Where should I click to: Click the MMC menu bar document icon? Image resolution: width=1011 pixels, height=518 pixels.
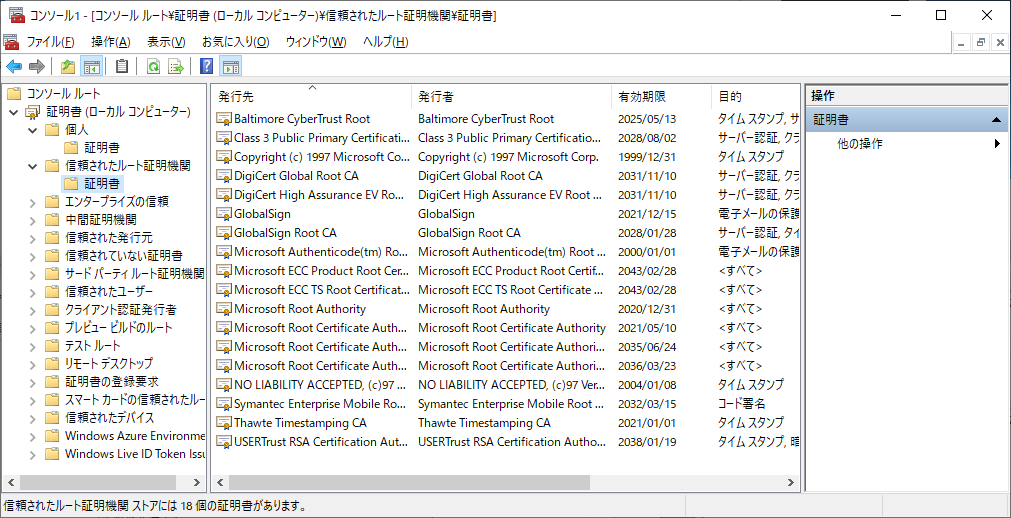pos(12,42)
